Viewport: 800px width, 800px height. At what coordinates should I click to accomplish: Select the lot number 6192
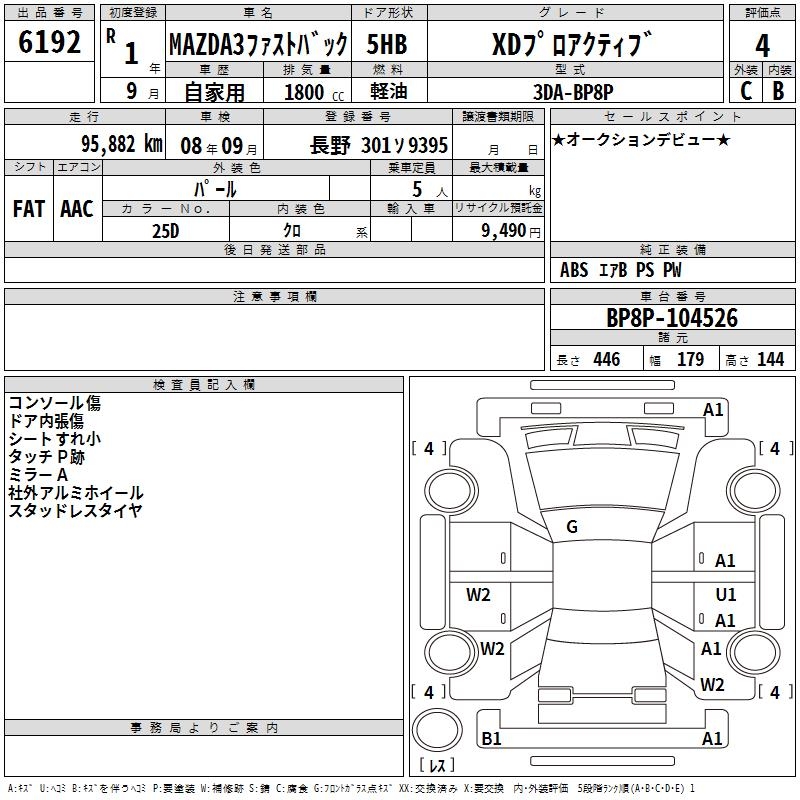click(50, 44)
